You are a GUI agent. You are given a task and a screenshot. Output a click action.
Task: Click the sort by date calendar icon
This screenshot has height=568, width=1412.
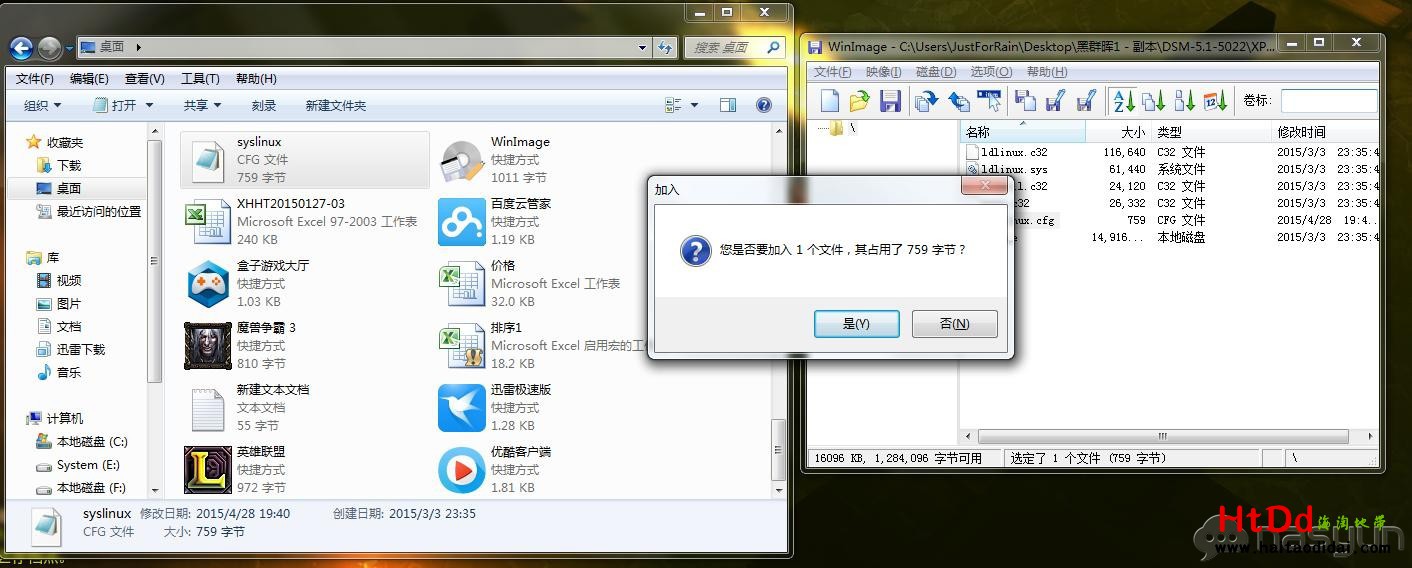pyautogui.click(x=1216, y=101)
